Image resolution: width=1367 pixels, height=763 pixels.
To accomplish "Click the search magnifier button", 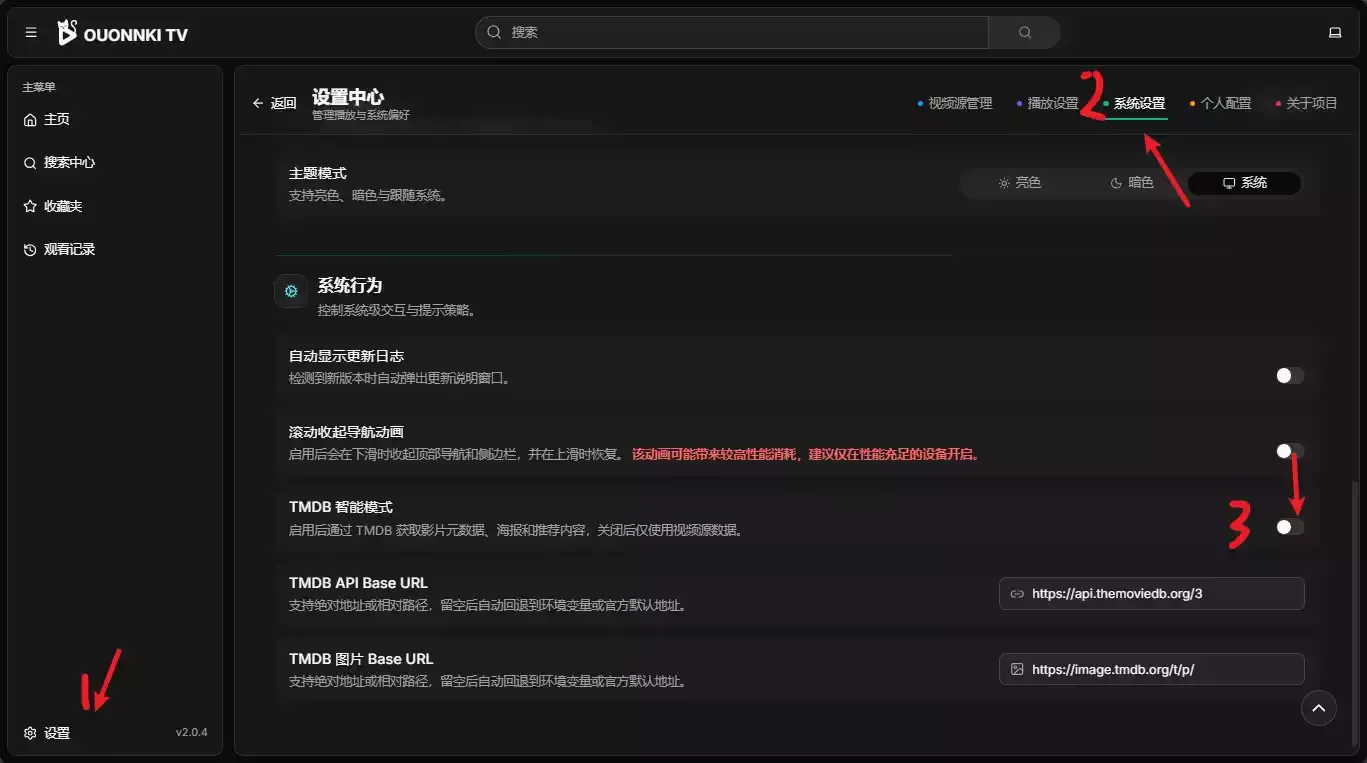I will pos(1024,32).
